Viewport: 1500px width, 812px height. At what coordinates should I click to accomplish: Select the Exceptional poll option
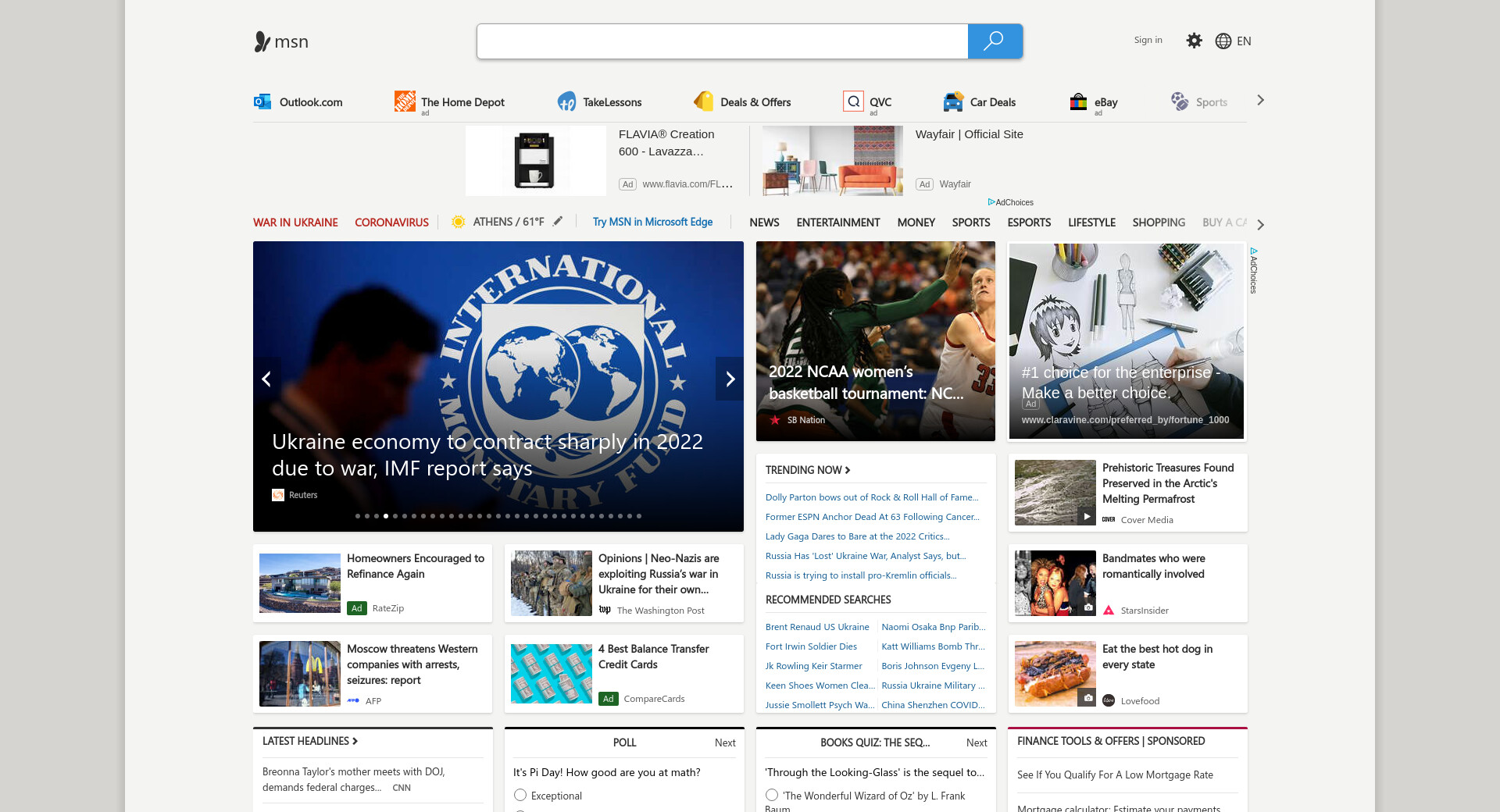520,795
